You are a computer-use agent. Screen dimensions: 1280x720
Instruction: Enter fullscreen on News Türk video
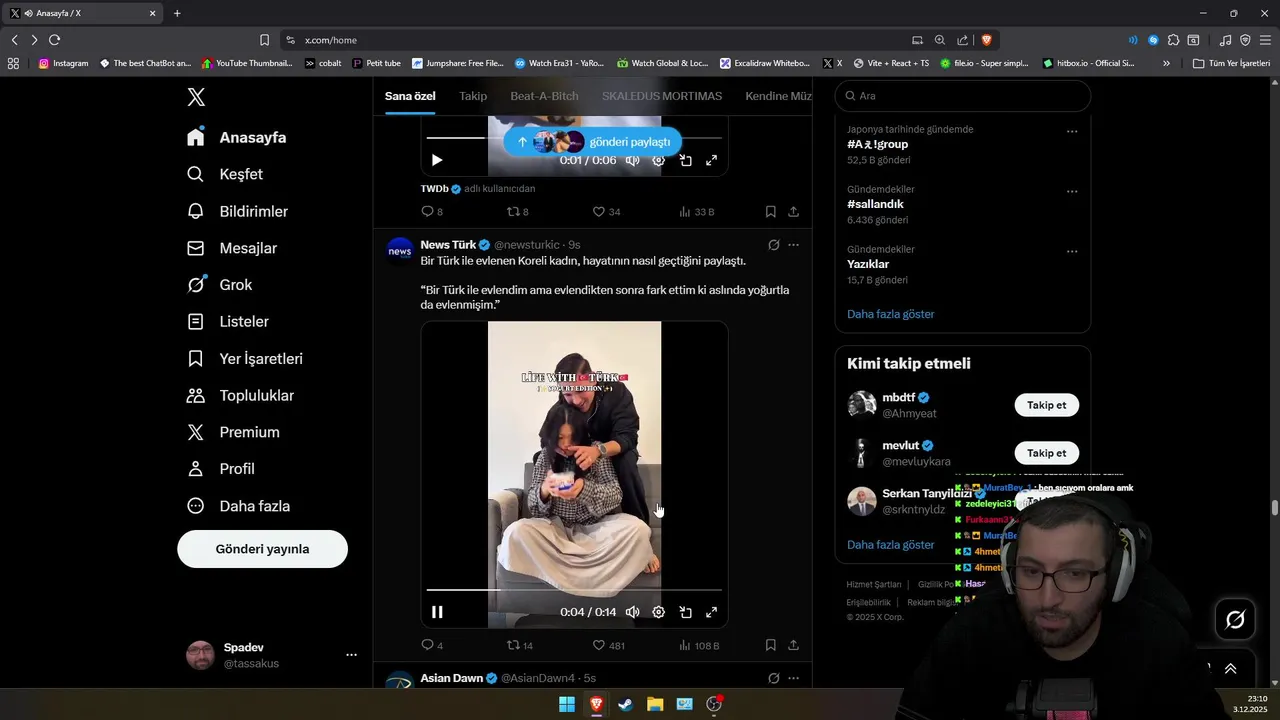(x=711, y=612)
